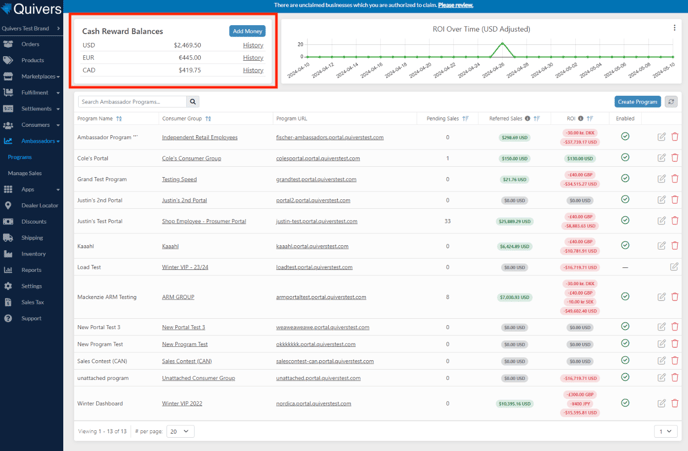
Task: Toggle enabled status for New Portal Test 3
Action: (x=625, y=326)
